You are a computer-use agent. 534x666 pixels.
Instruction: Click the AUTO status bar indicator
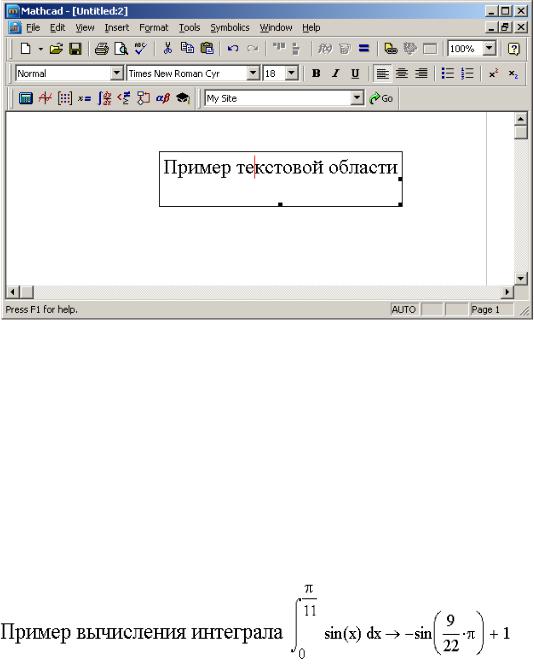[x=403, y=310]
